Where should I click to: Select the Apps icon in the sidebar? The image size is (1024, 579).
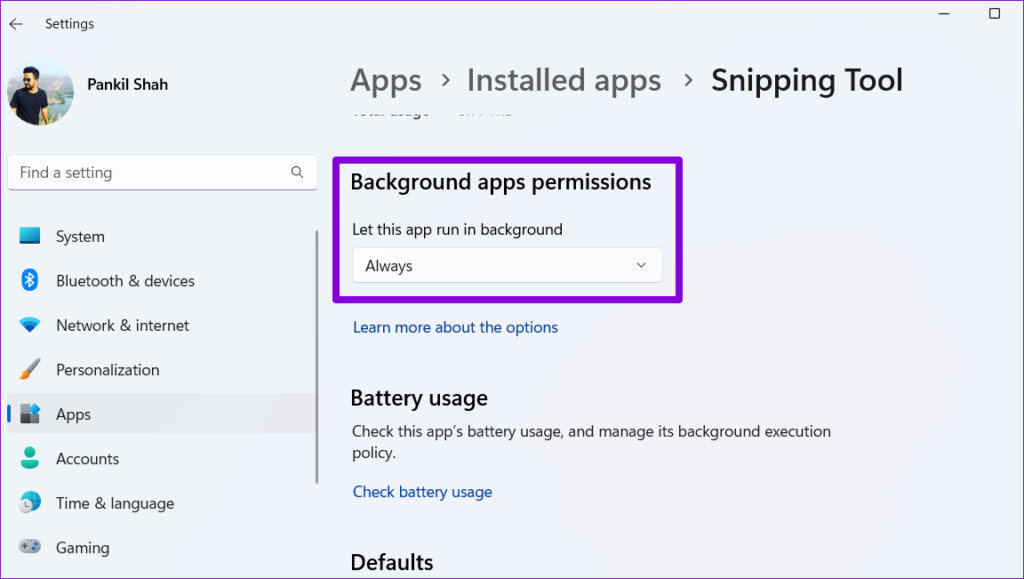(x=29, y=413)
